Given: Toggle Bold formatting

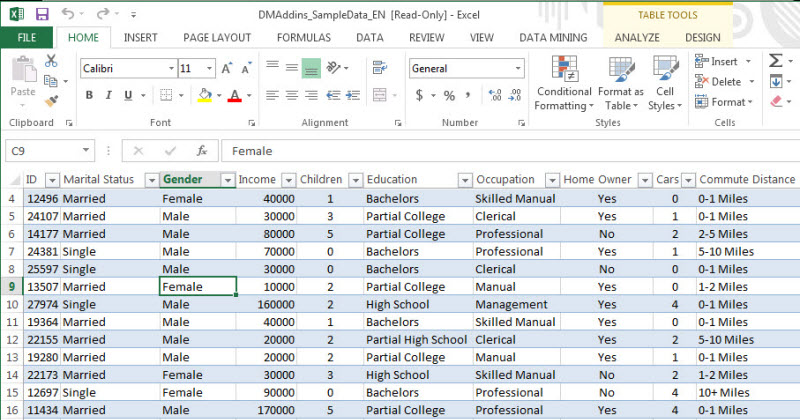Looking at the screenshot, I should pyautogui.click(x=89, y=96).
